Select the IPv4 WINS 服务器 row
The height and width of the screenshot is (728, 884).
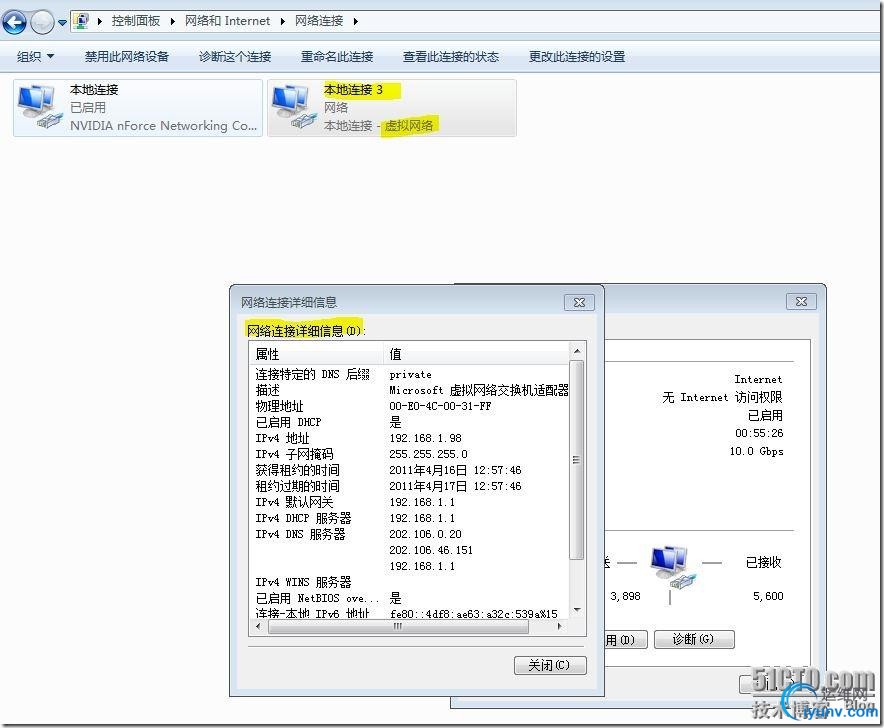[409, 582]
